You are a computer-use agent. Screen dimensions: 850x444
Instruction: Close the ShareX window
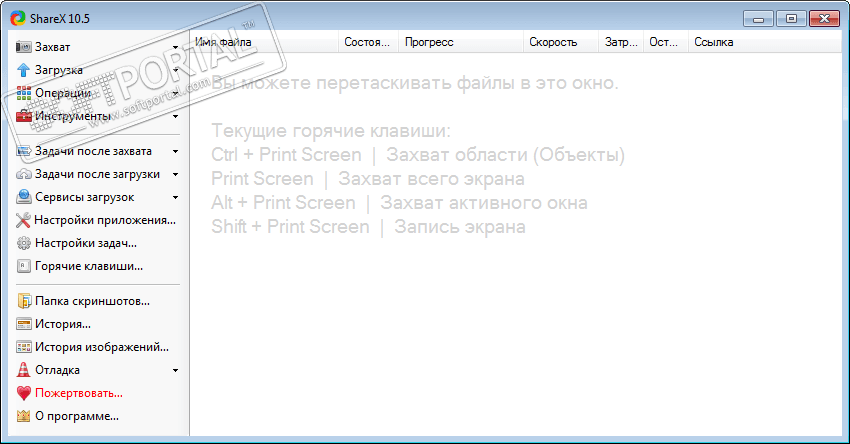pyautogui.click(x=825, y=19)
